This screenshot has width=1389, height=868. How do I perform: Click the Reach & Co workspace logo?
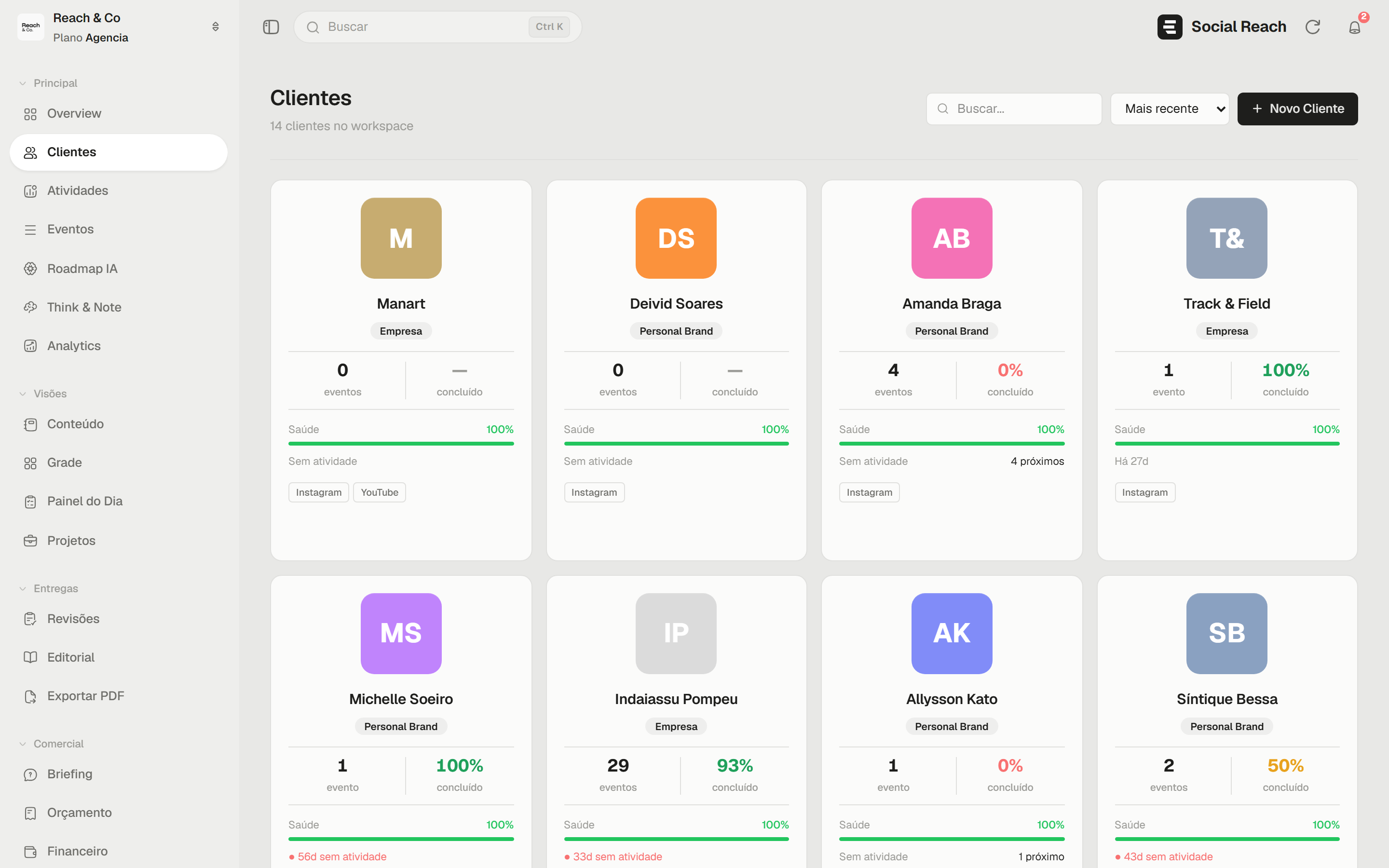coord(31,27)
